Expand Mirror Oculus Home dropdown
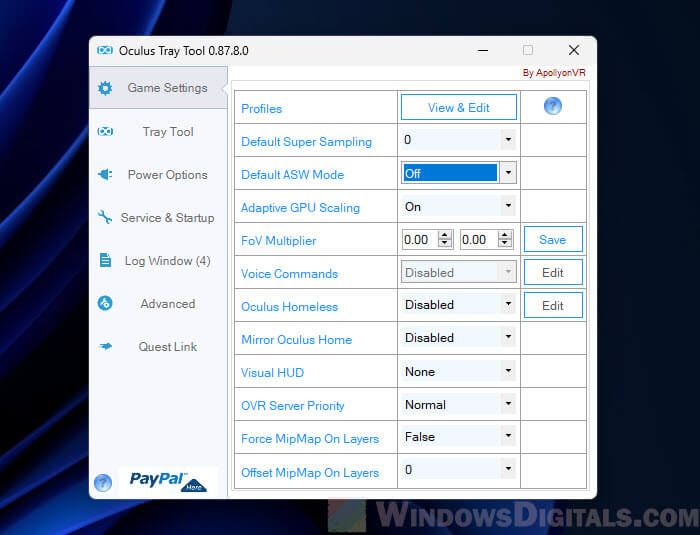Image resolution: width=700 pixels, height=535 pixels. (x=508, y=337)
